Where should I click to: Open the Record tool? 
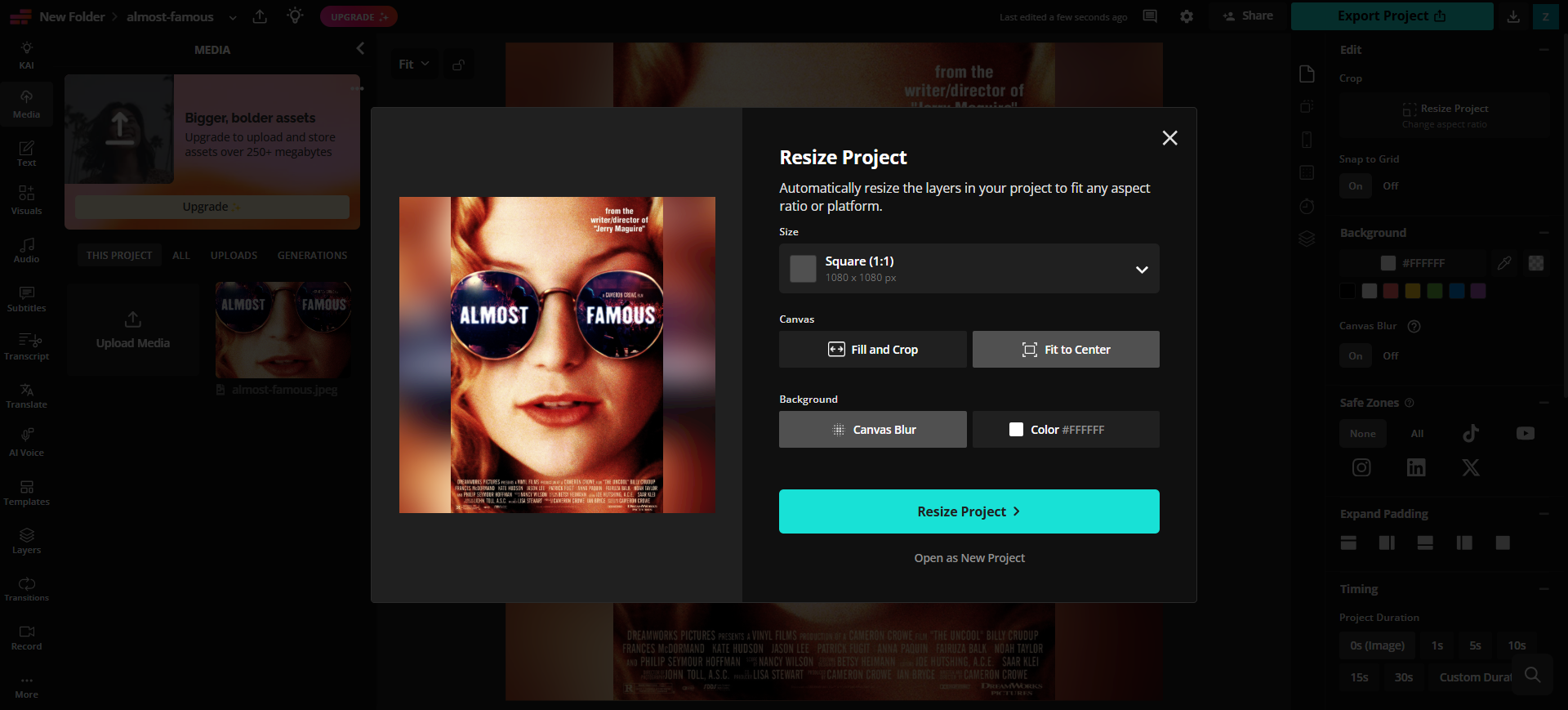[26, 636]
